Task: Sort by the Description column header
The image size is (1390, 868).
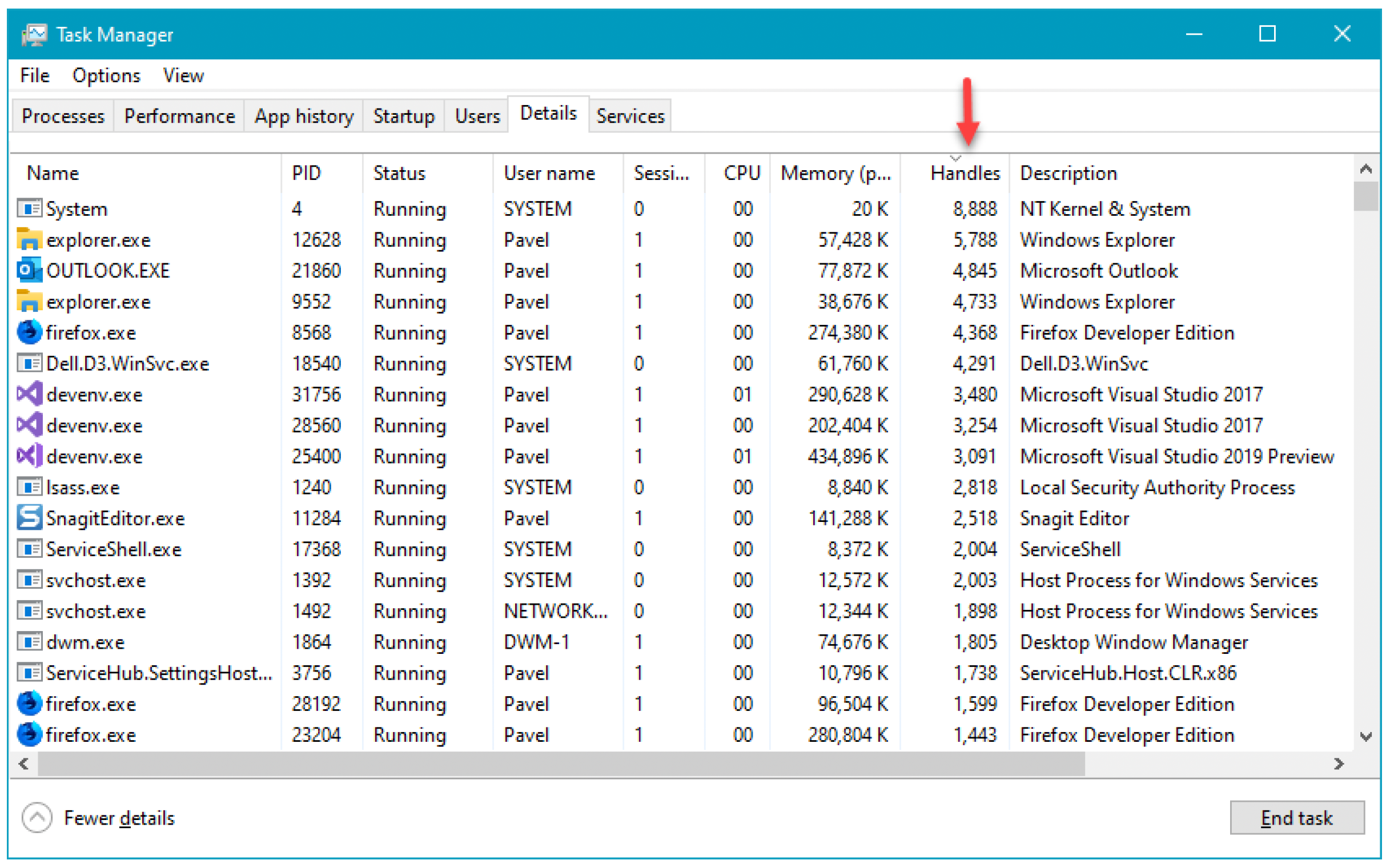Action: [x=1182, y=174]
